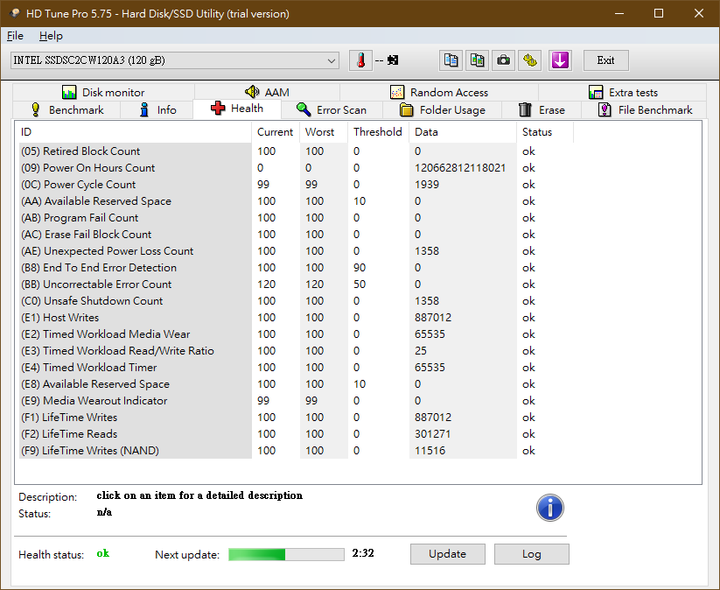Image resolution: width=720 pixels, height=590 pixels.
Task: Switch to the AAM tab
Action: pyautogui.click(x=267, y=92)
